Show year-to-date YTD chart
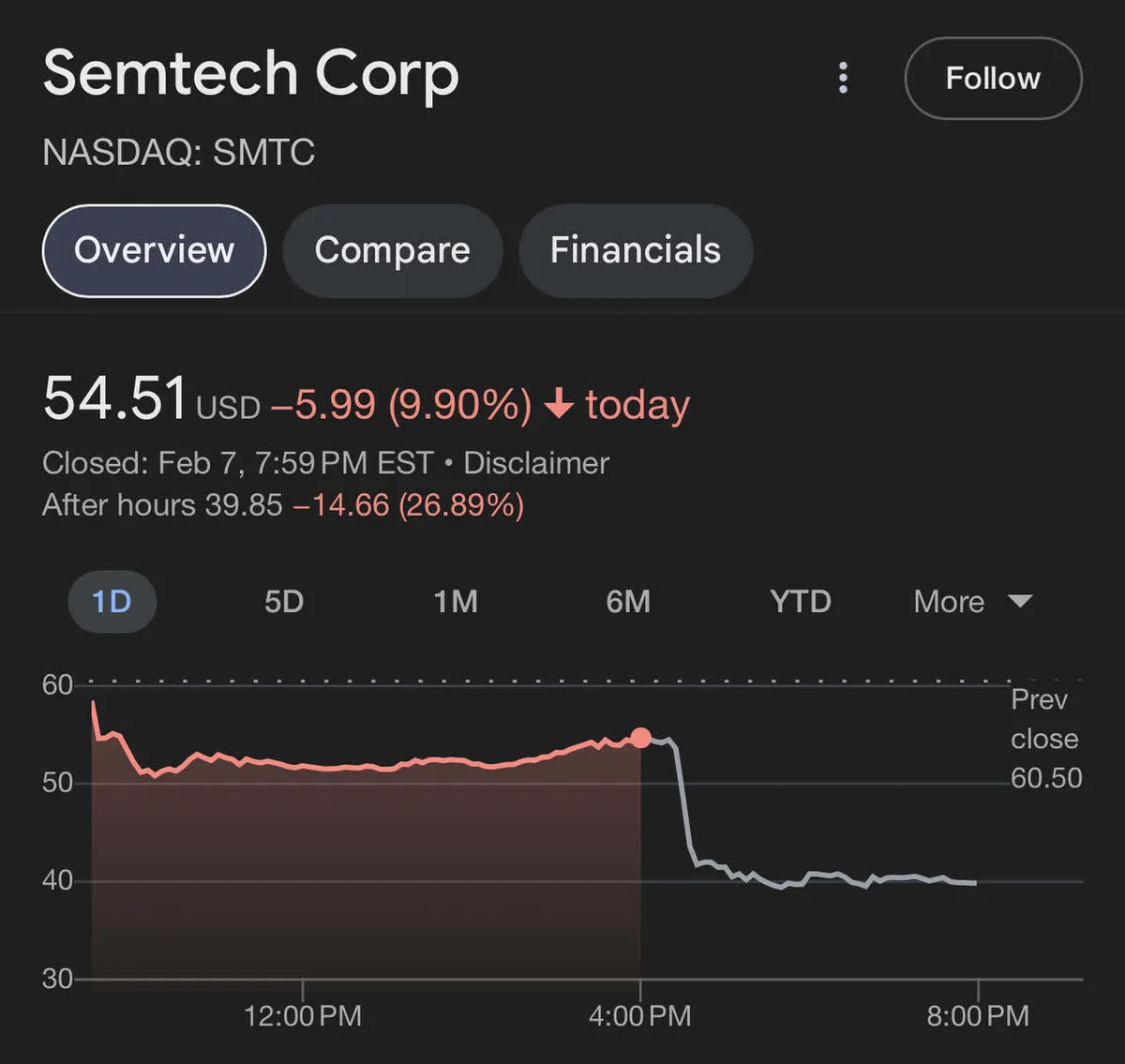Screen dimensions: 1125x1064 800,601
